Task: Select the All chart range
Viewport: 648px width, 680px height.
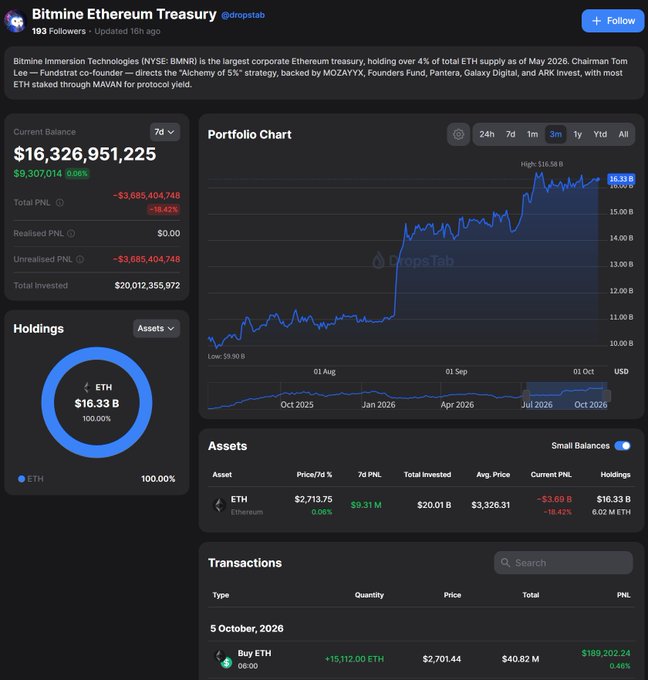Action: pos(623,134)
